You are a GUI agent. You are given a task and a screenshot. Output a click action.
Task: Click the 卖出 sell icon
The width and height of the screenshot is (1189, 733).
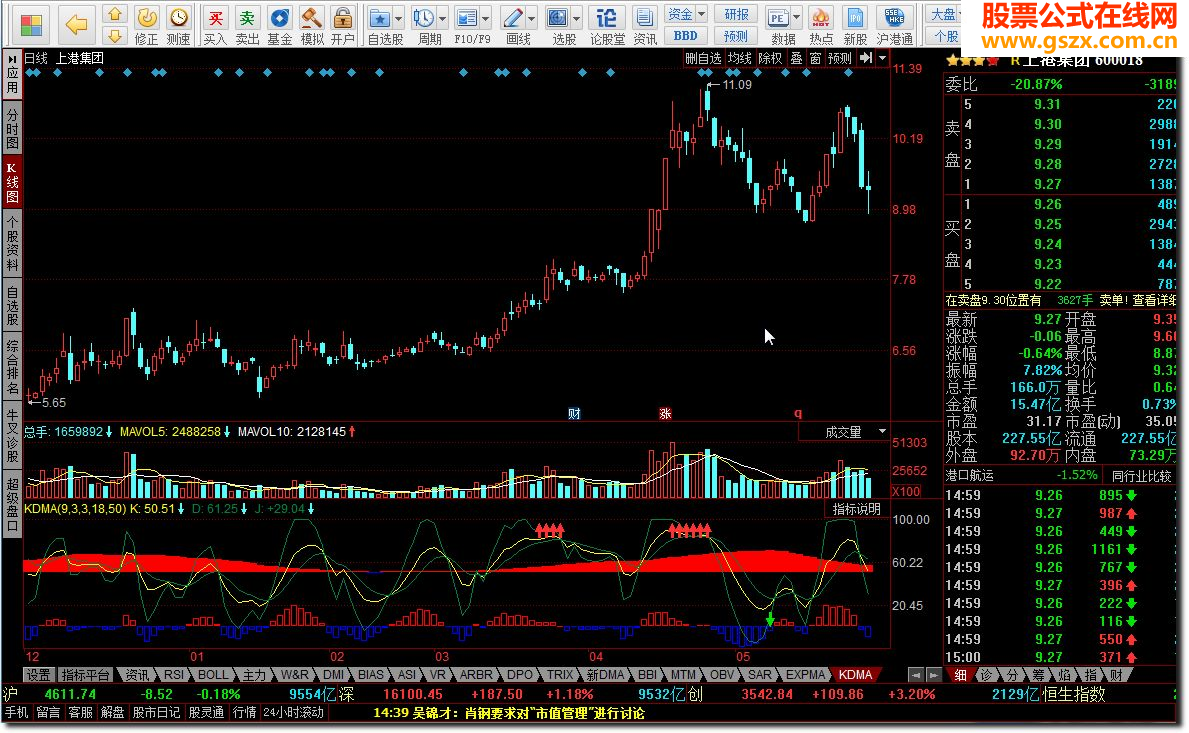pyautogui.click(x=247, y=24)
